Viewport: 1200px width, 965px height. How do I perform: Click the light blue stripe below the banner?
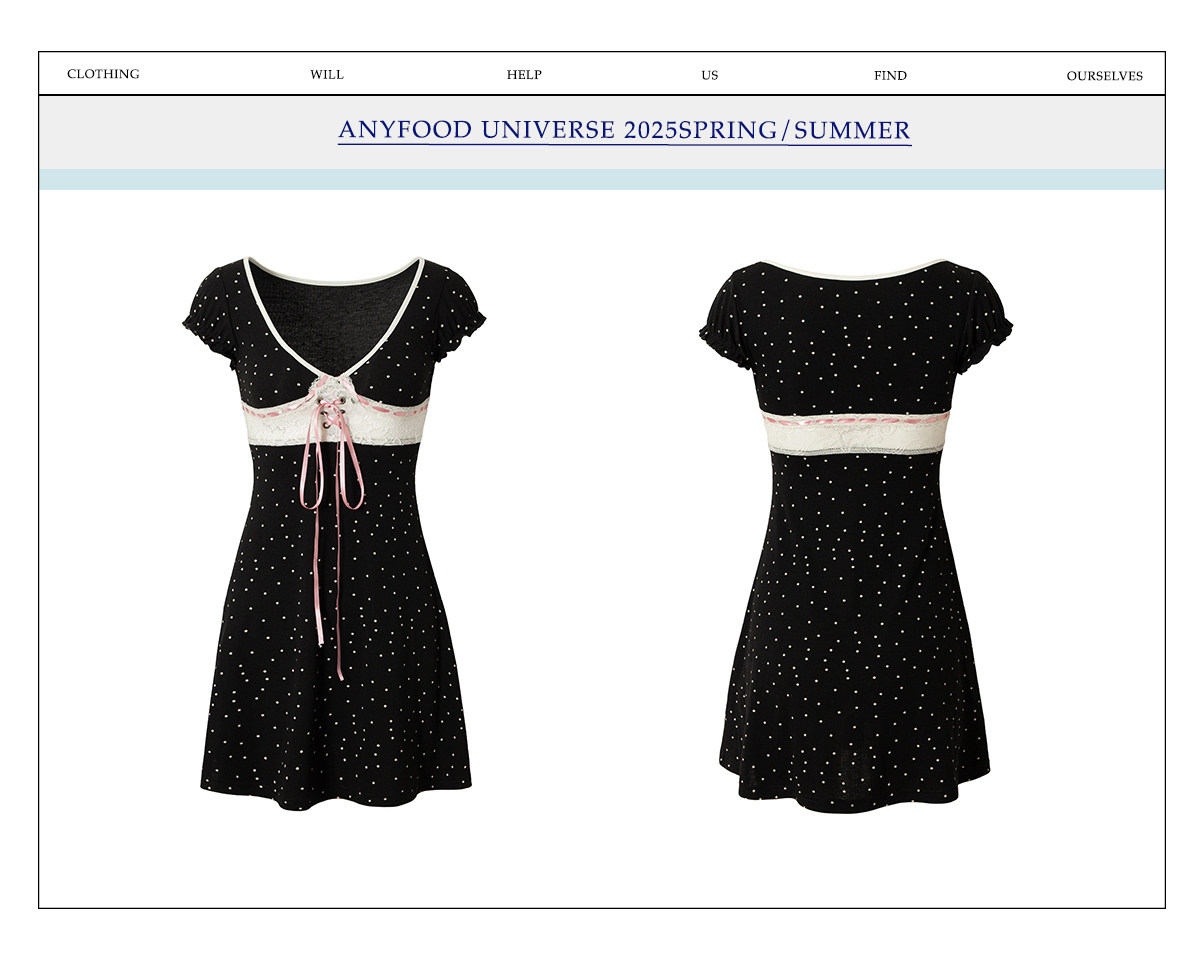601,180
